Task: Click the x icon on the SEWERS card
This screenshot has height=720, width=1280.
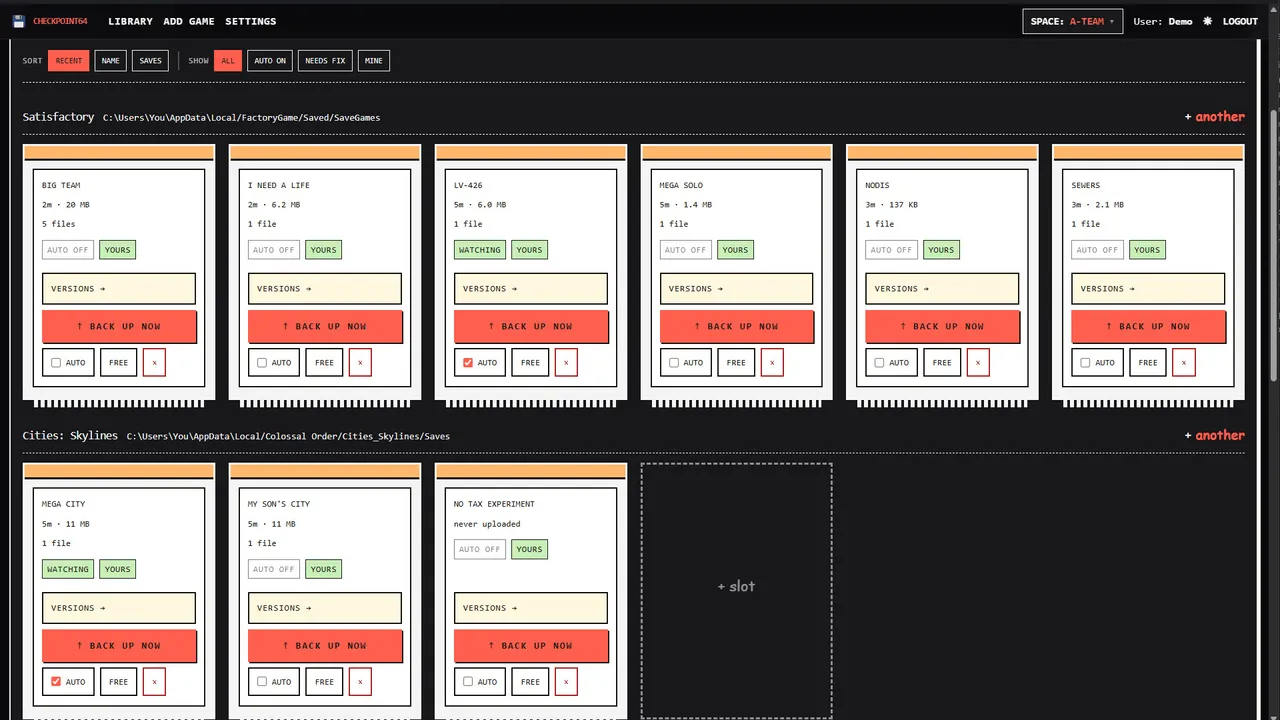Action: pyautogui.click(x=1184, y=362)
